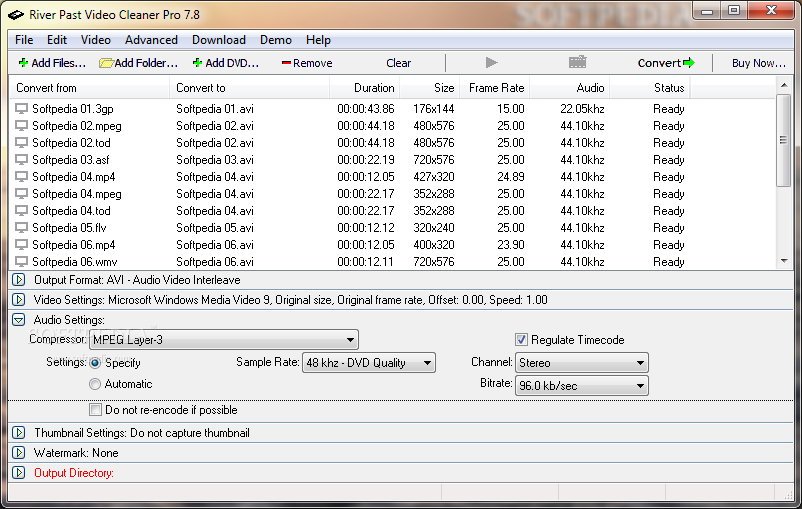Open the Bitrate 96.0 kb/sec dropdown

(582, 386)
